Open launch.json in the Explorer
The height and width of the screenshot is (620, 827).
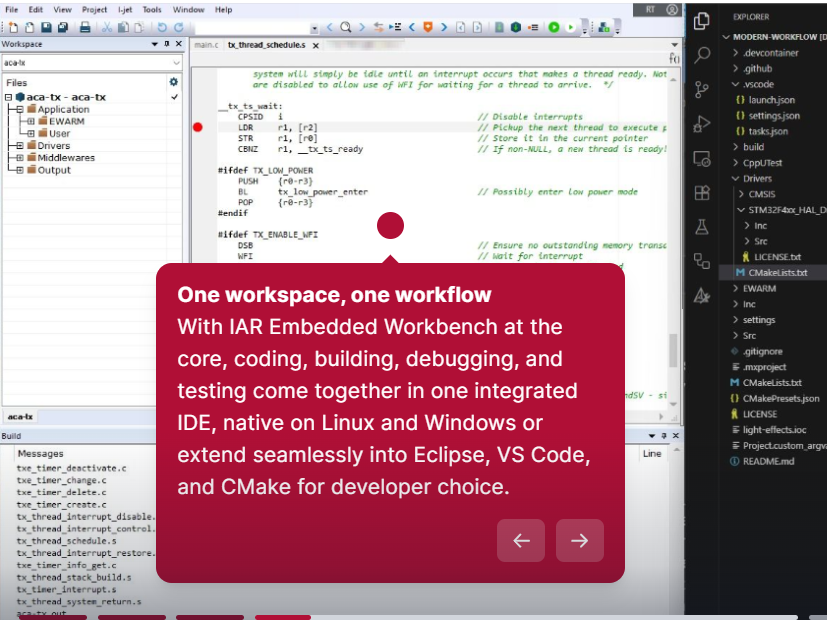point(771,100)
